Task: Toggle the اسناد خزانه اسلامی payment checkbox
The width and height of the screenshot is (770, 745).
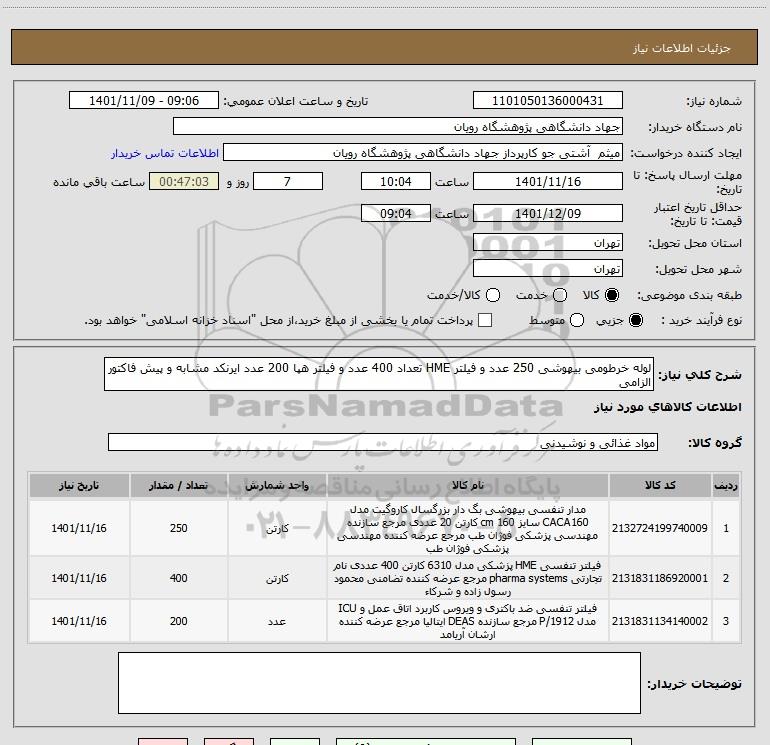Action: [485, 320]
